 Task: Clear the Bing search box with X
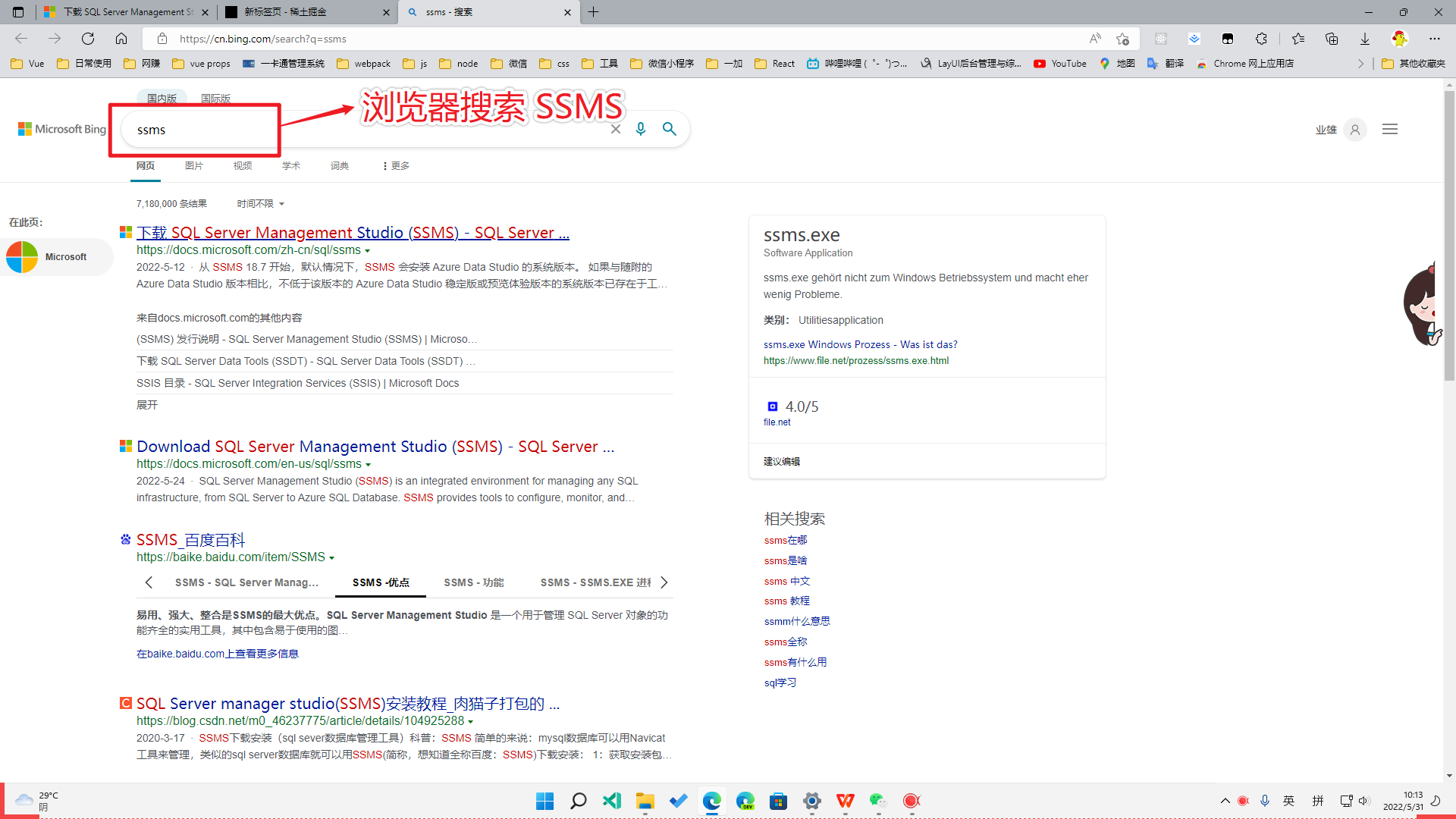pos(616,129)
